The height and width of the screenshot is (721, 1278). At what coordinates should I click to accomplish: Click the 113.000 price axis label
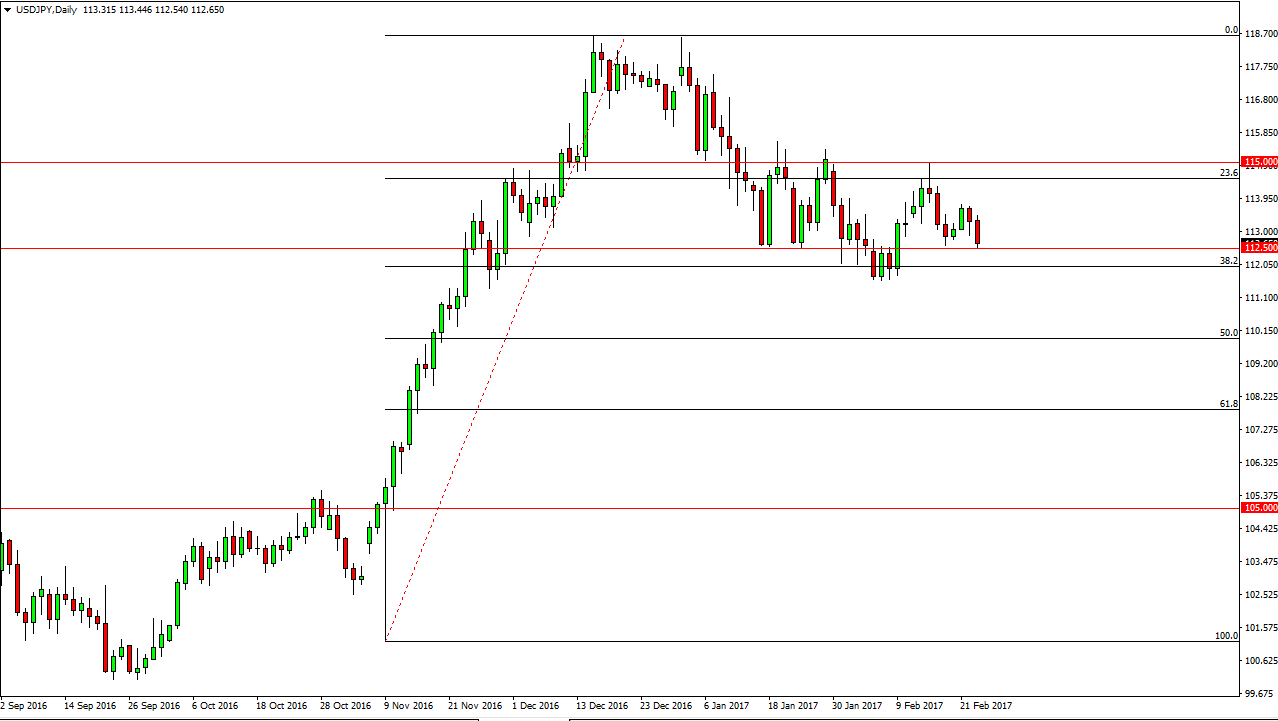tap(1262, 232)
